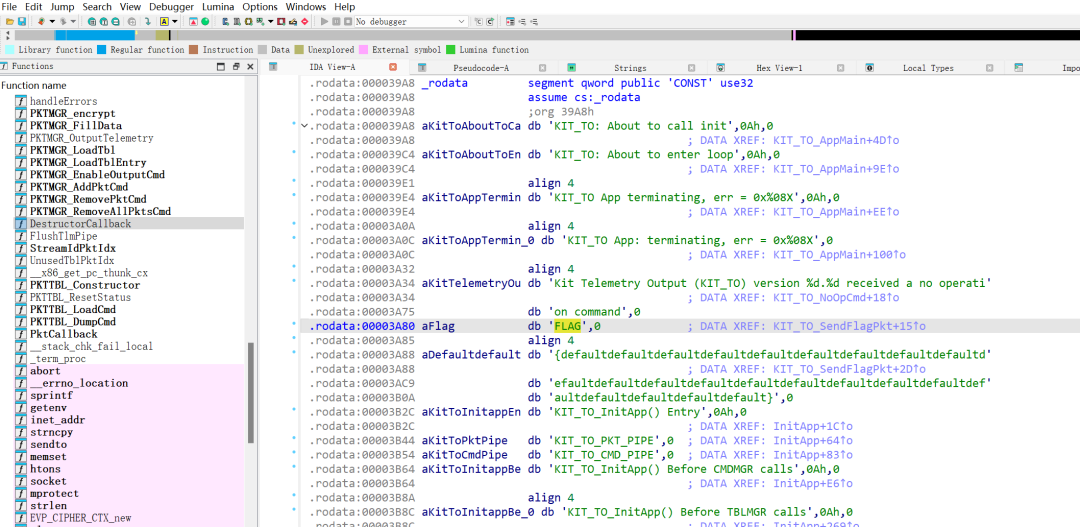
Task: Open the File menu
Action: (x=10, y=6)
